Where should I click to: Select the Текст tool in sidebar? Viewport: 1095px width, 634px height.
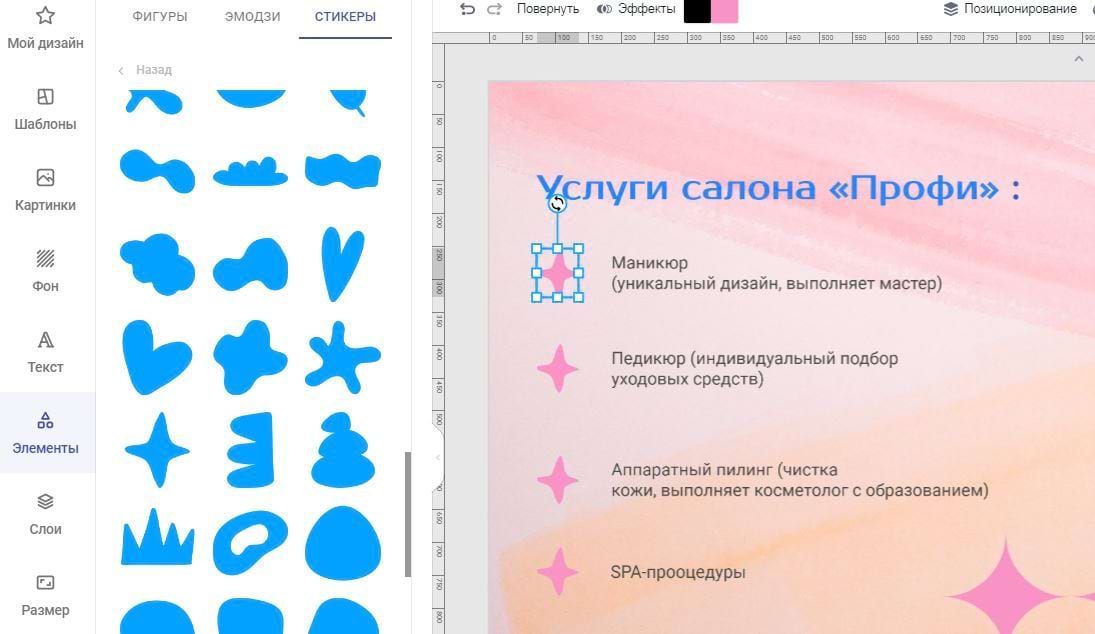(x=45, y=352)
